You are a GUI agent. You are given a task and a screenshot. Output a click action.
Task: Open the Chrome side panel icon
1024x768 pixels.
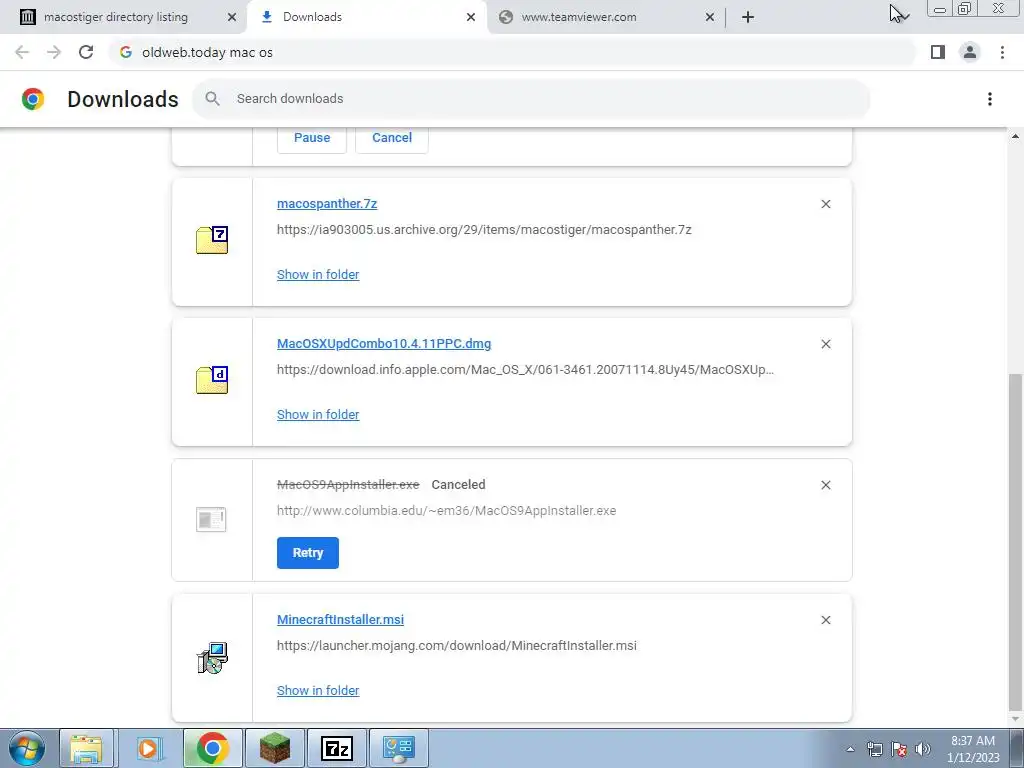[938, 52]
